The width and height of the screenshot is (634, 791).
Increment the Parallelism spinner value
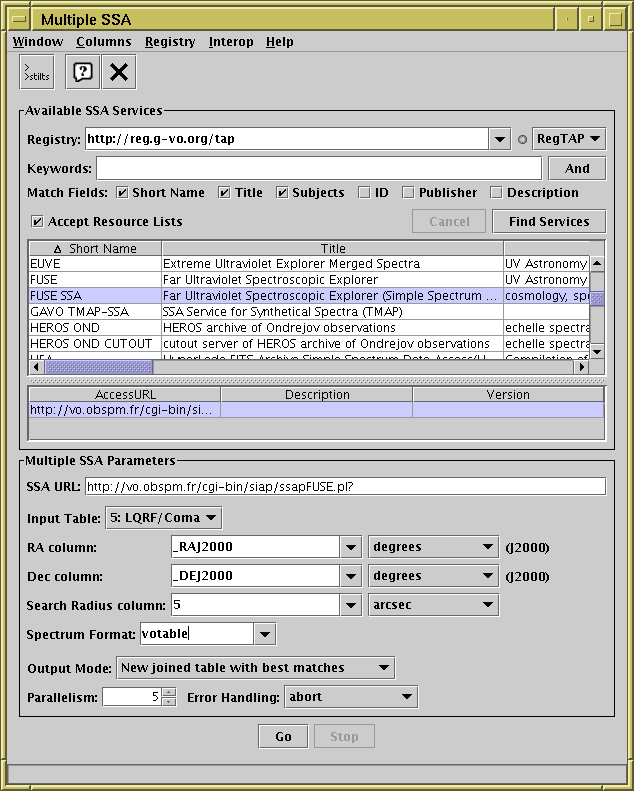tap(169, 692)
